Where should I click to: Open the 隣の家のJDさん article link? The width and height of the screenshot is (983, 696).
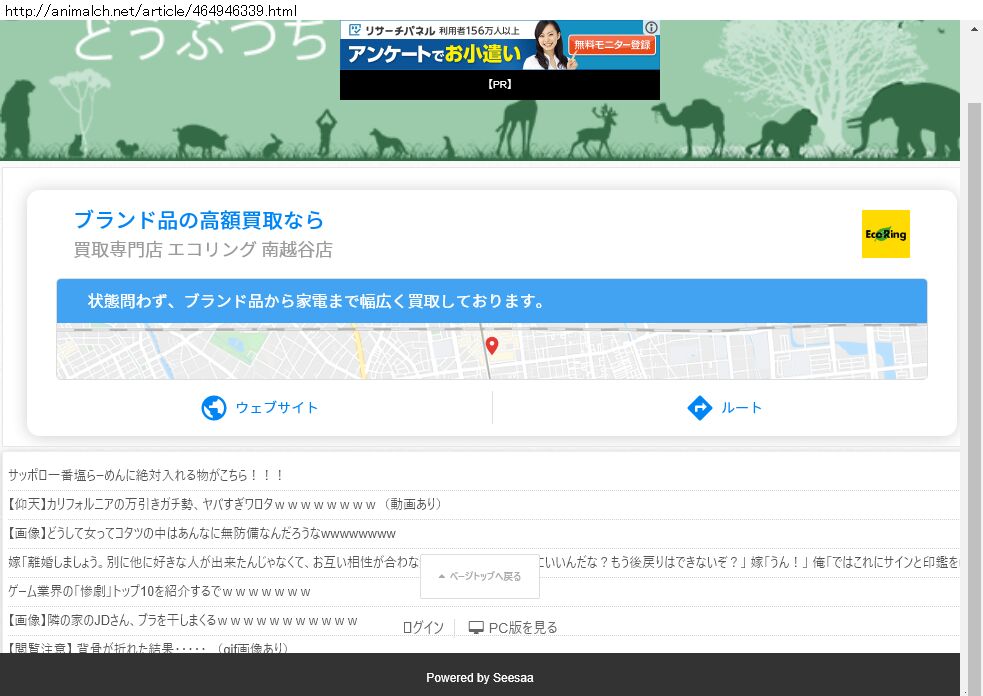(x=182, y=620)
